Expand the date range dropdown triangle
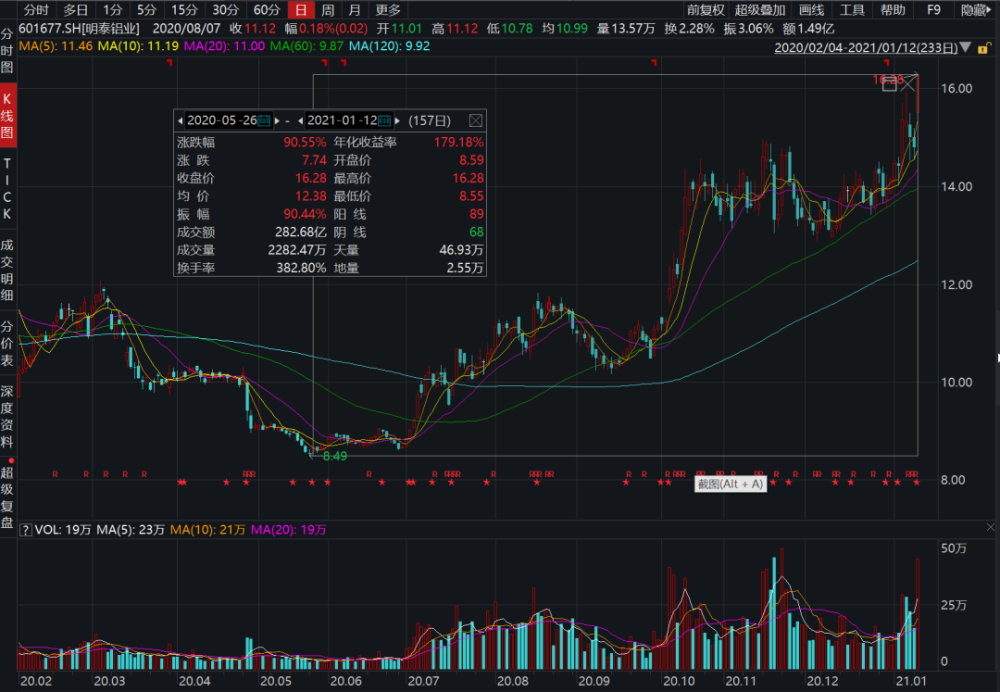Screen dimensions: 1000x692 (966, 47)
